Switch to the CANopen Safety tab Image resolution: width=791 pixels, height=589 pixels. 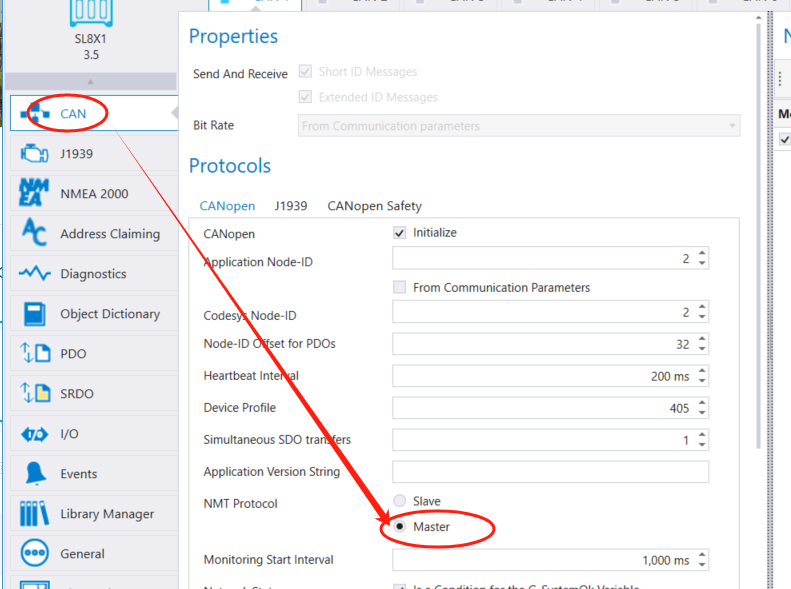tap(374, 206)
